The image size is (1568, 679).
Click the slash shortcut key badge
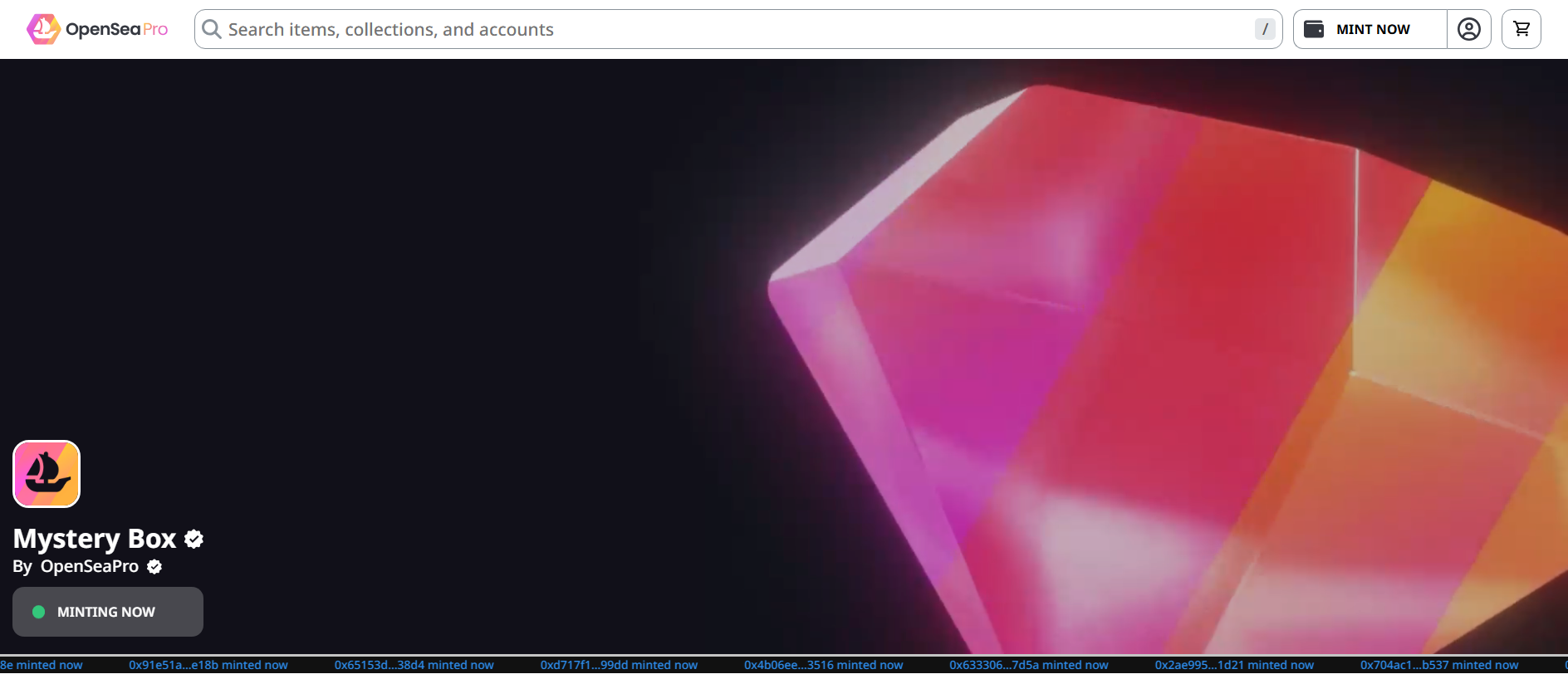[1265, 29]
